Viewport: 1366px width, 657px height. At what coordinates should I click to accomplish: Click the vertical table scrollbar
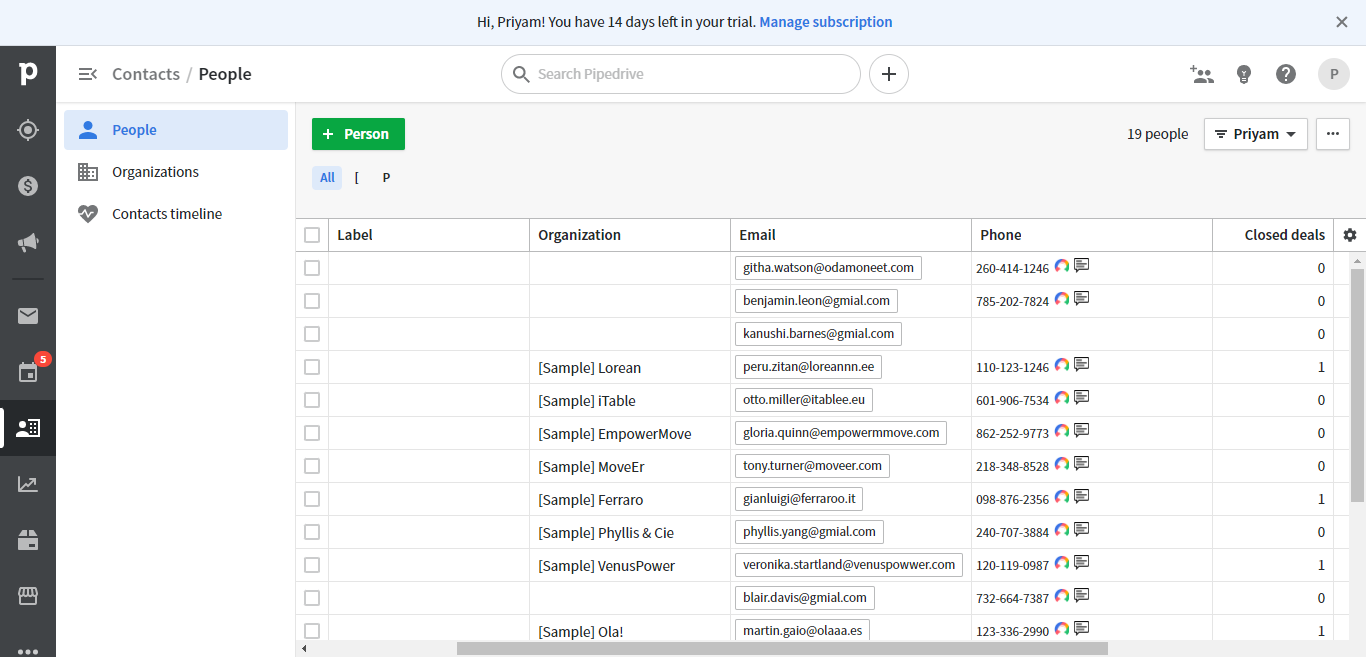[1357, 385]
